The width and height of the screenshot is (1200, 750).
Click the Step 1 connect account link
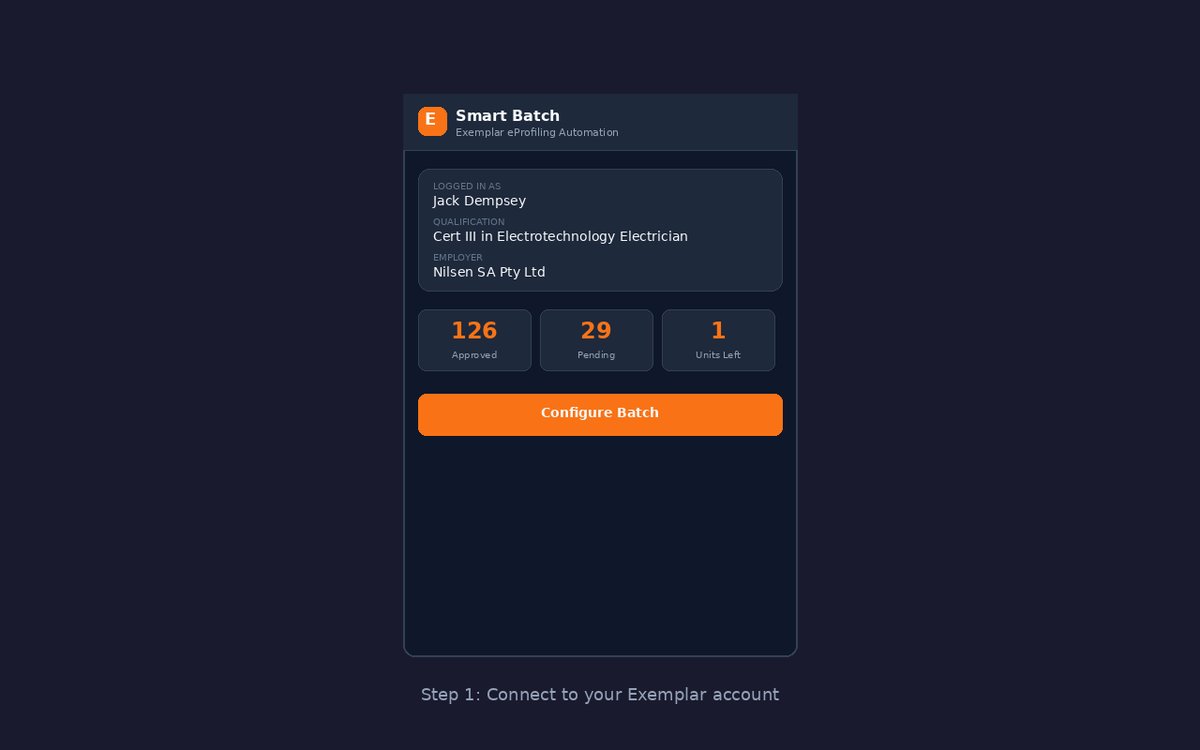click(600, 694)
